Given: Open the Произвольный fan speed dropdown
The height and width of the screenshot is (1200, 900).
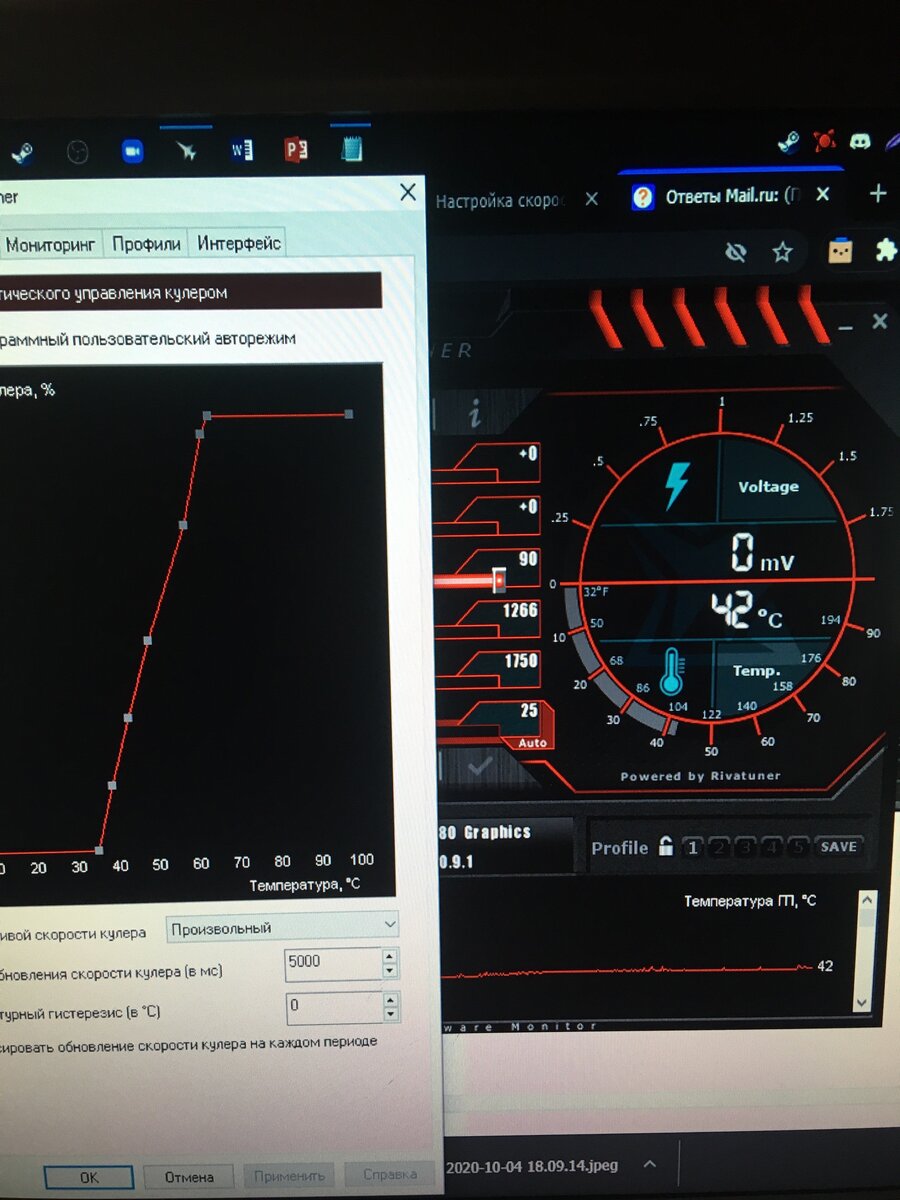Looking at the screenshot, I should pos(283,929).
